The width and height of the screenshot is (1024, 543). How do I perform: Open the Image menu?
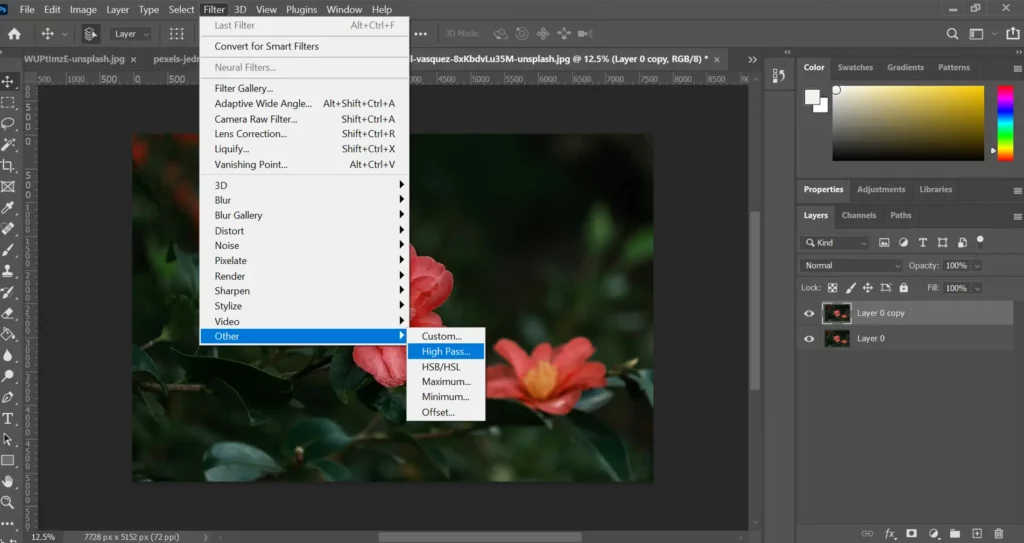[83, 10]
